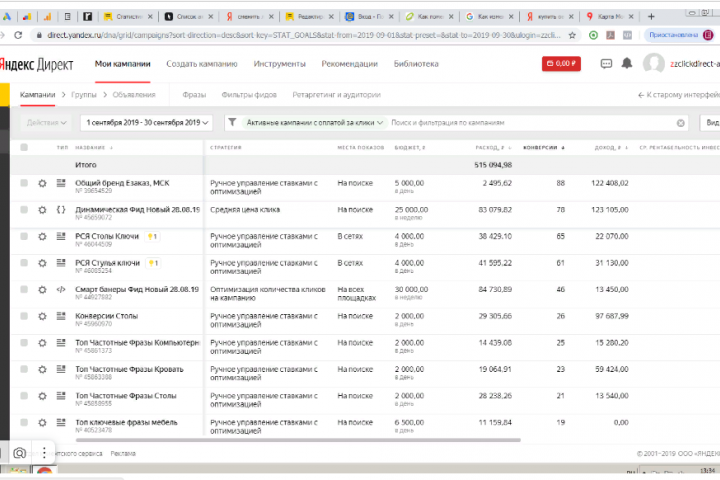
Task: Switch to the Группы tab
Action: tap(84, 95)
